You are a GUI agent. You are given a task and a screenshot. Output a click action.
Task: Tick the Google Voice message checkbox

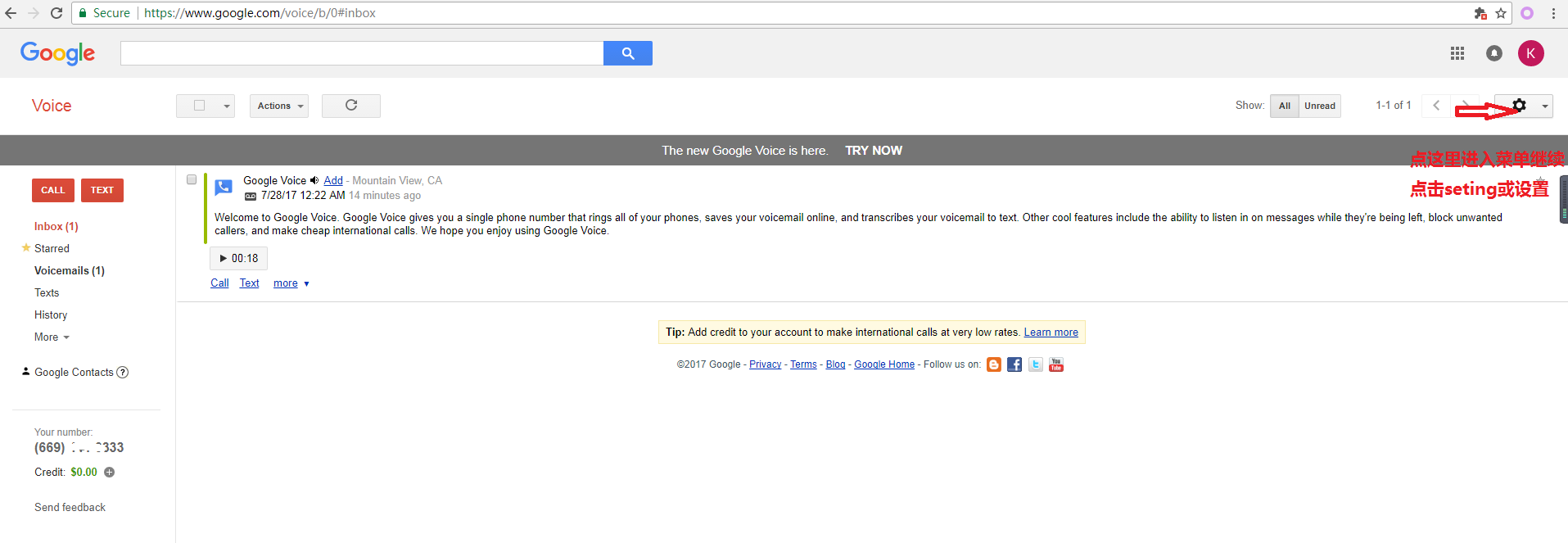click(192, 179)
